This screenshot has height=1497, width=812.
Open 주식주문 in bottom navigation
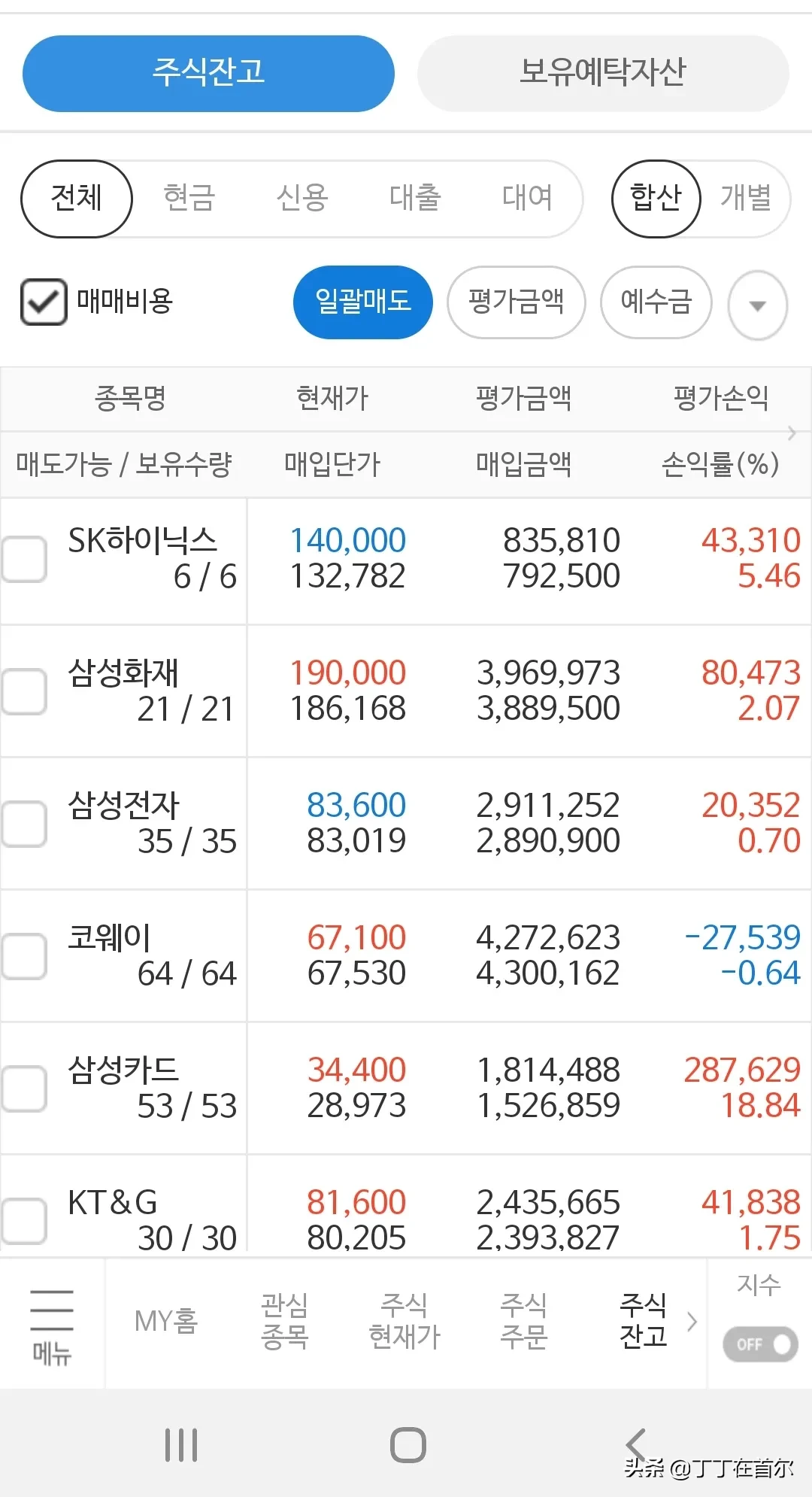[524, 1321]
